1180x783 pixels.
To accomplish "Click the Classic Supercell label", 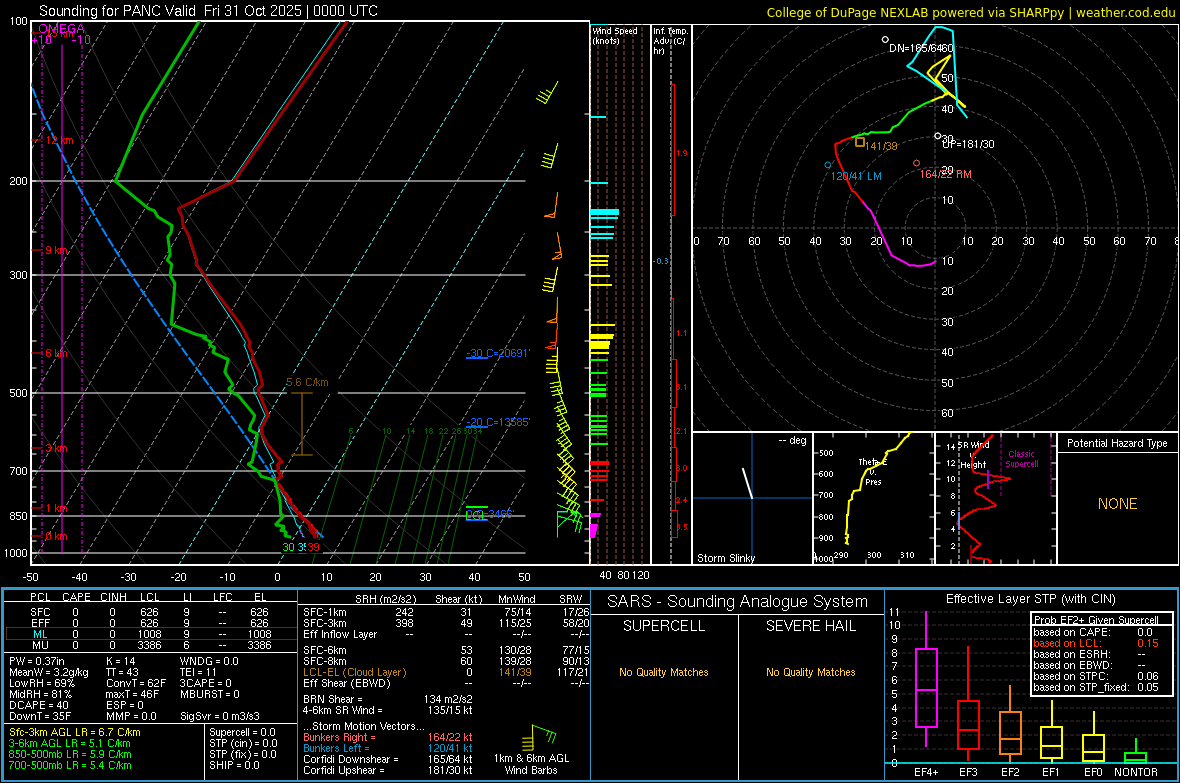I will pyautogui.click(x=1021, y=459).
